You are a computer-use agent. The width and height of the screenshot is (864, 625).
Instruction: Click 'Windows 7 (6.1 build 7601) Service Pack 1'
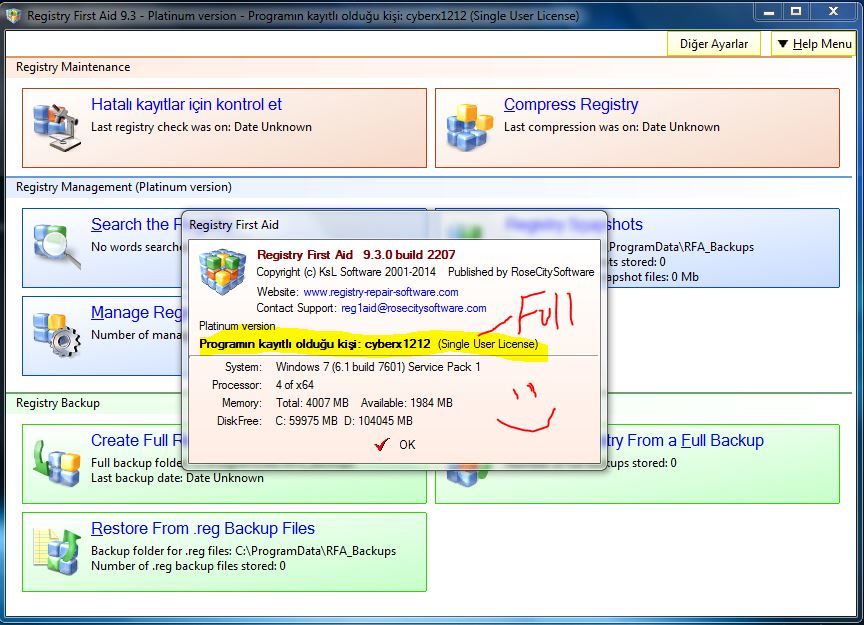[x=378, y=367]
